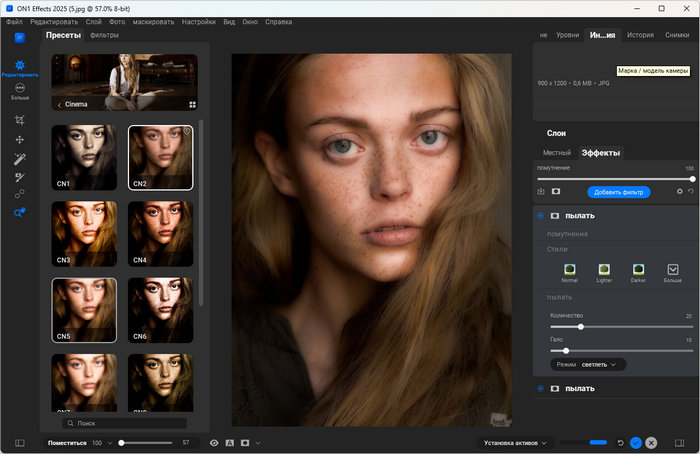Click the heart favorite icon on CN2
700x454 pixels.
coord(186,131)
